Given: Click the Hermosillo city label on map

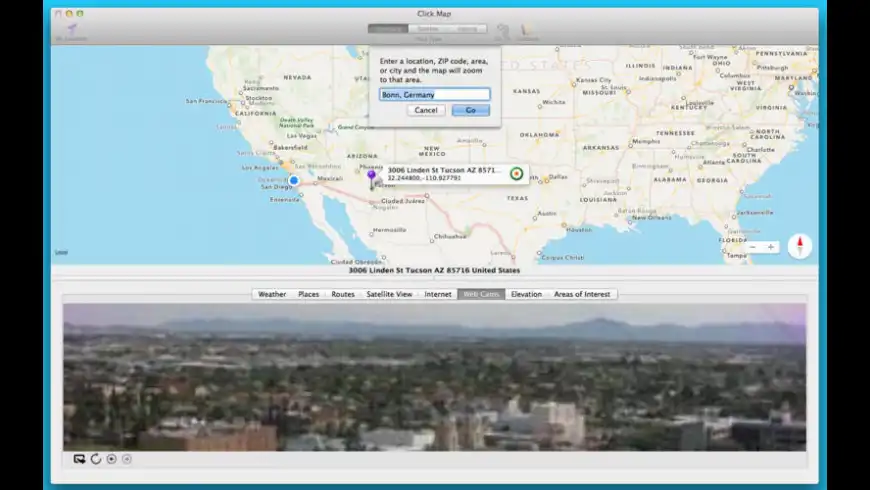Looking at the screenshot, I should pos(390,230).
